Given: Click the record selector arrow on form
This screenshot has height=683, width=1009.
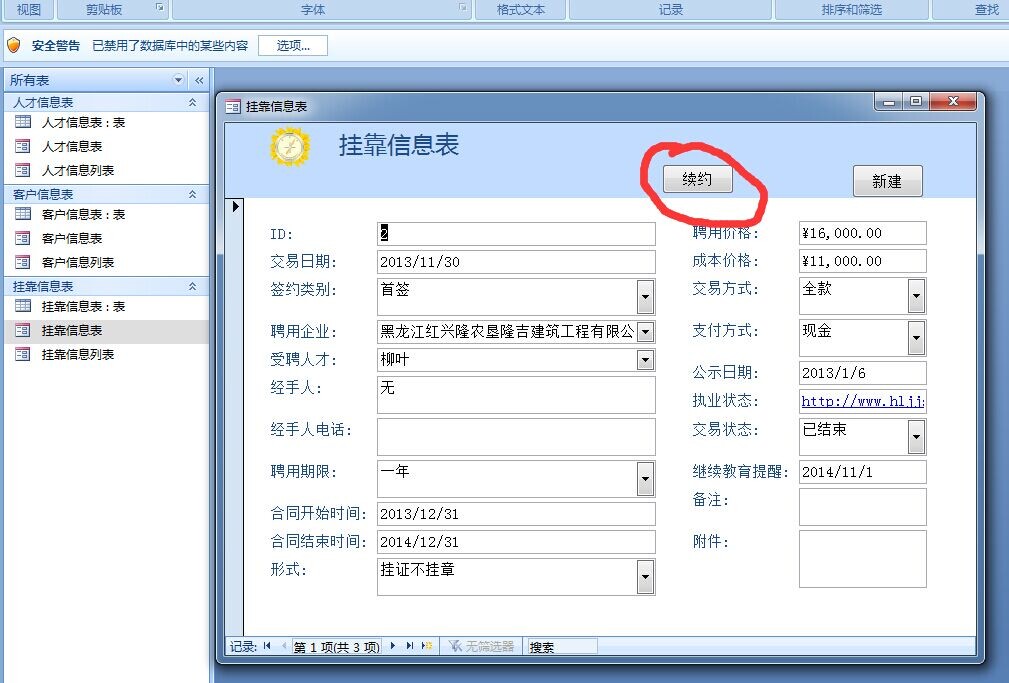Looking at the screenshot, I should click(x=236, y=207).
